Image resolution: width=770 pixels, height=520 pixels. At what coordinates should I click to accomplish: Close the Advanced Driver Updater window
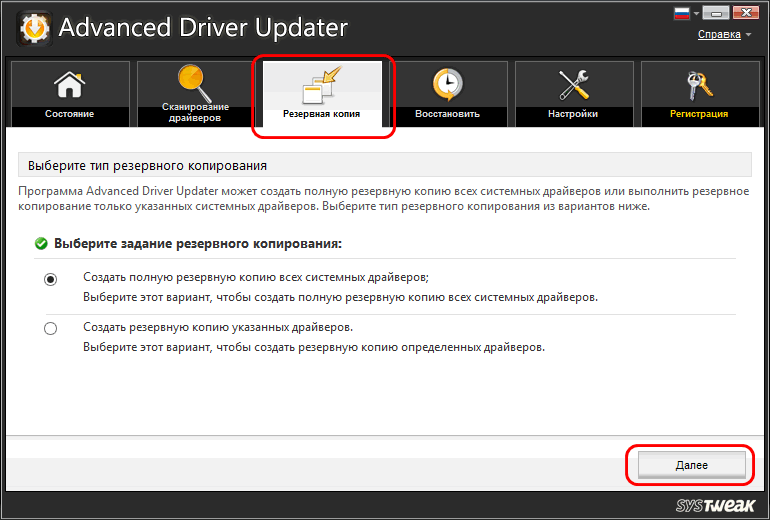745,13
